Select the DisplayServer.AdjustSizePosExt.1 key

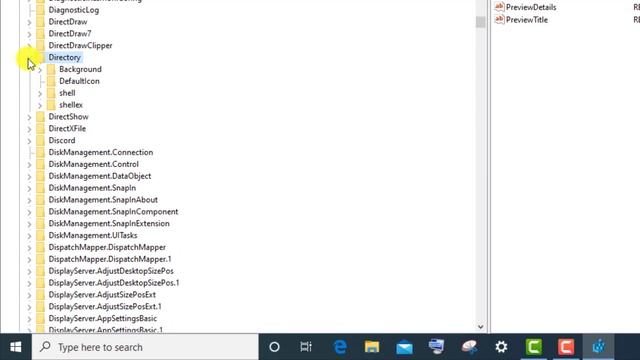105,306
